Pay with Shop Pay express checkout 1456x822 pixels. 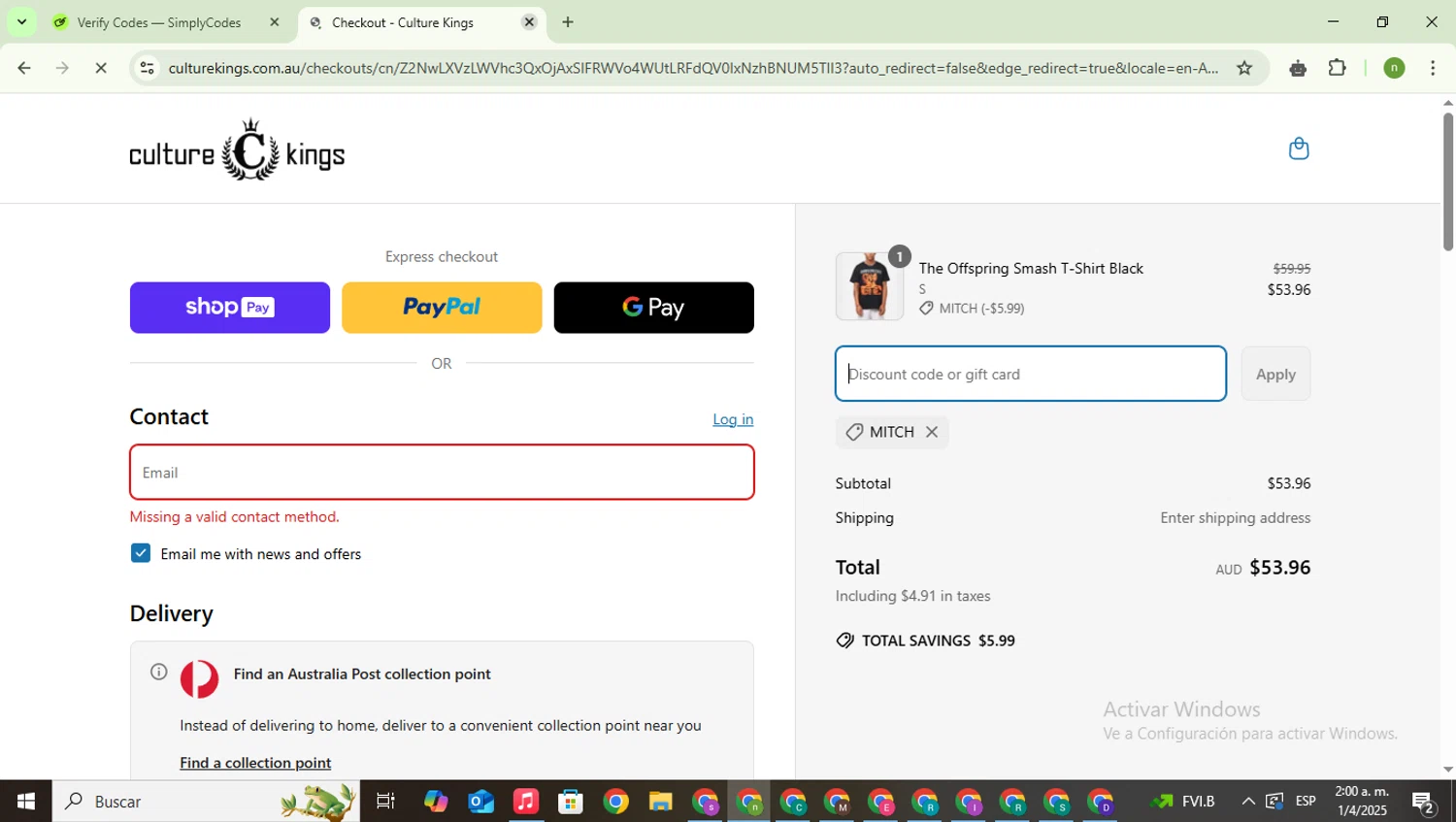tap(230, 308)
